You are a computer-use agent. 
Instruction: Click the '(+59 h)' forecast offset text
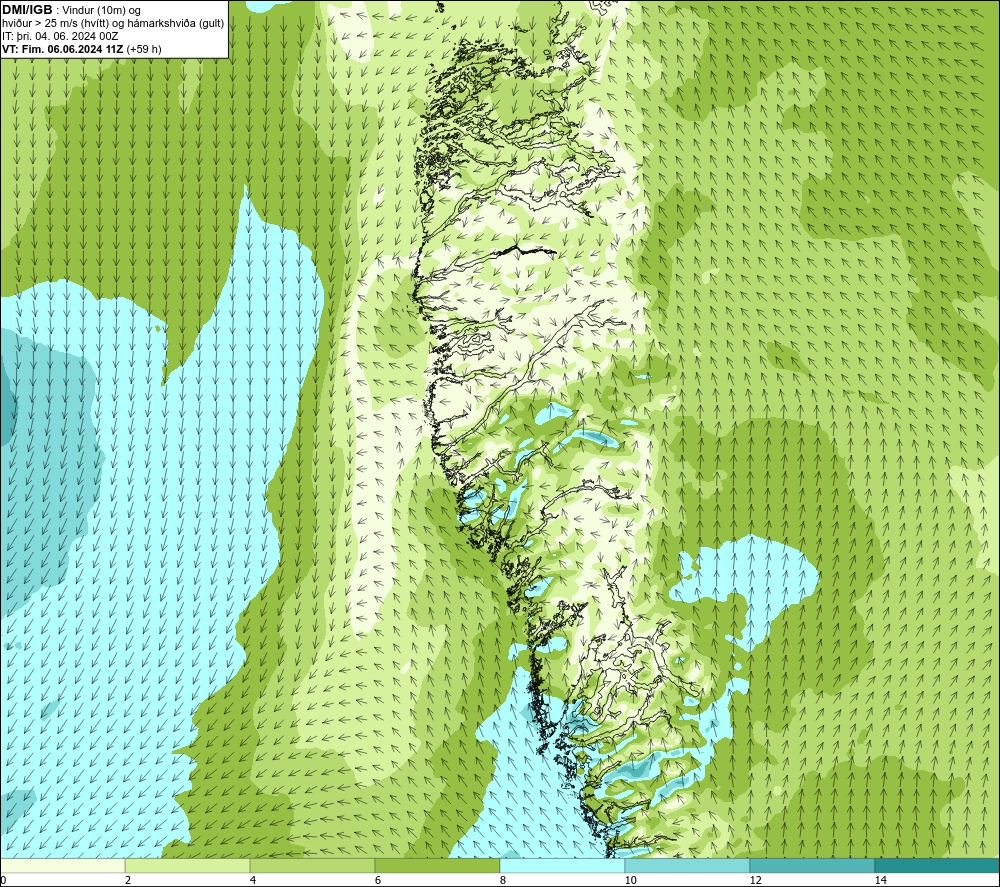144,49
